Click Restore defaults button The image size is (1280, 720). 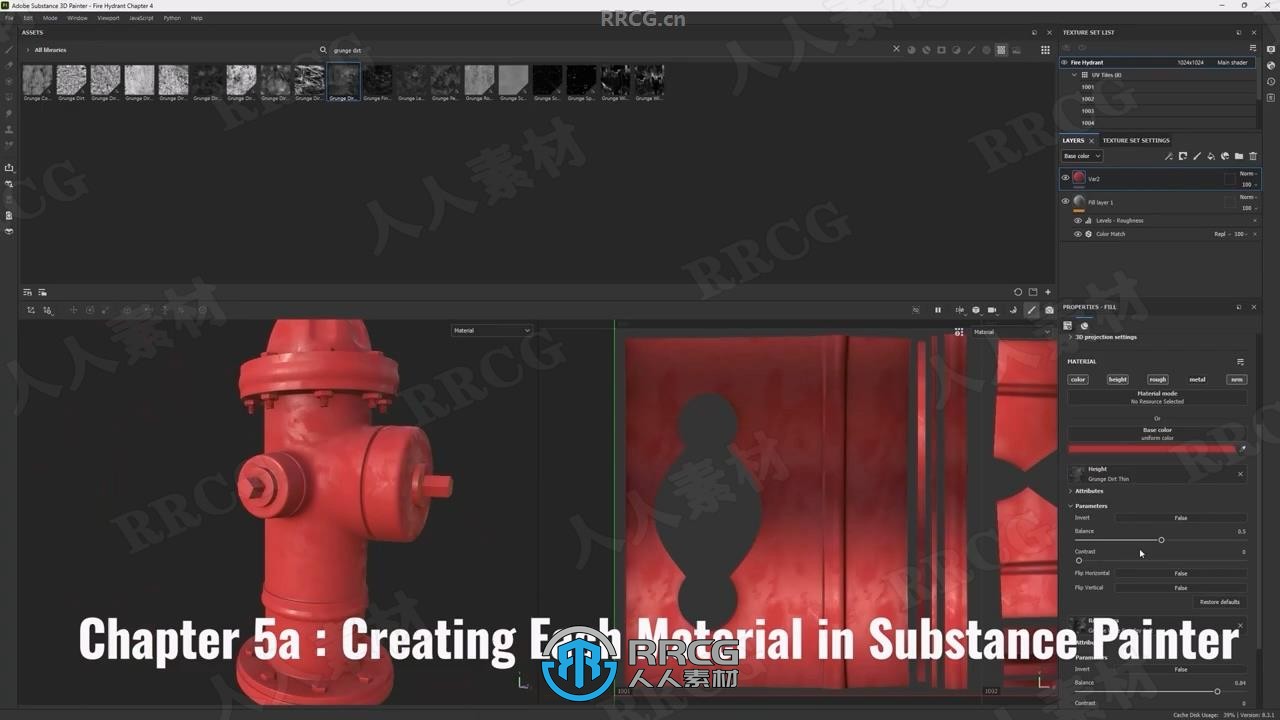pos(1220,602)
